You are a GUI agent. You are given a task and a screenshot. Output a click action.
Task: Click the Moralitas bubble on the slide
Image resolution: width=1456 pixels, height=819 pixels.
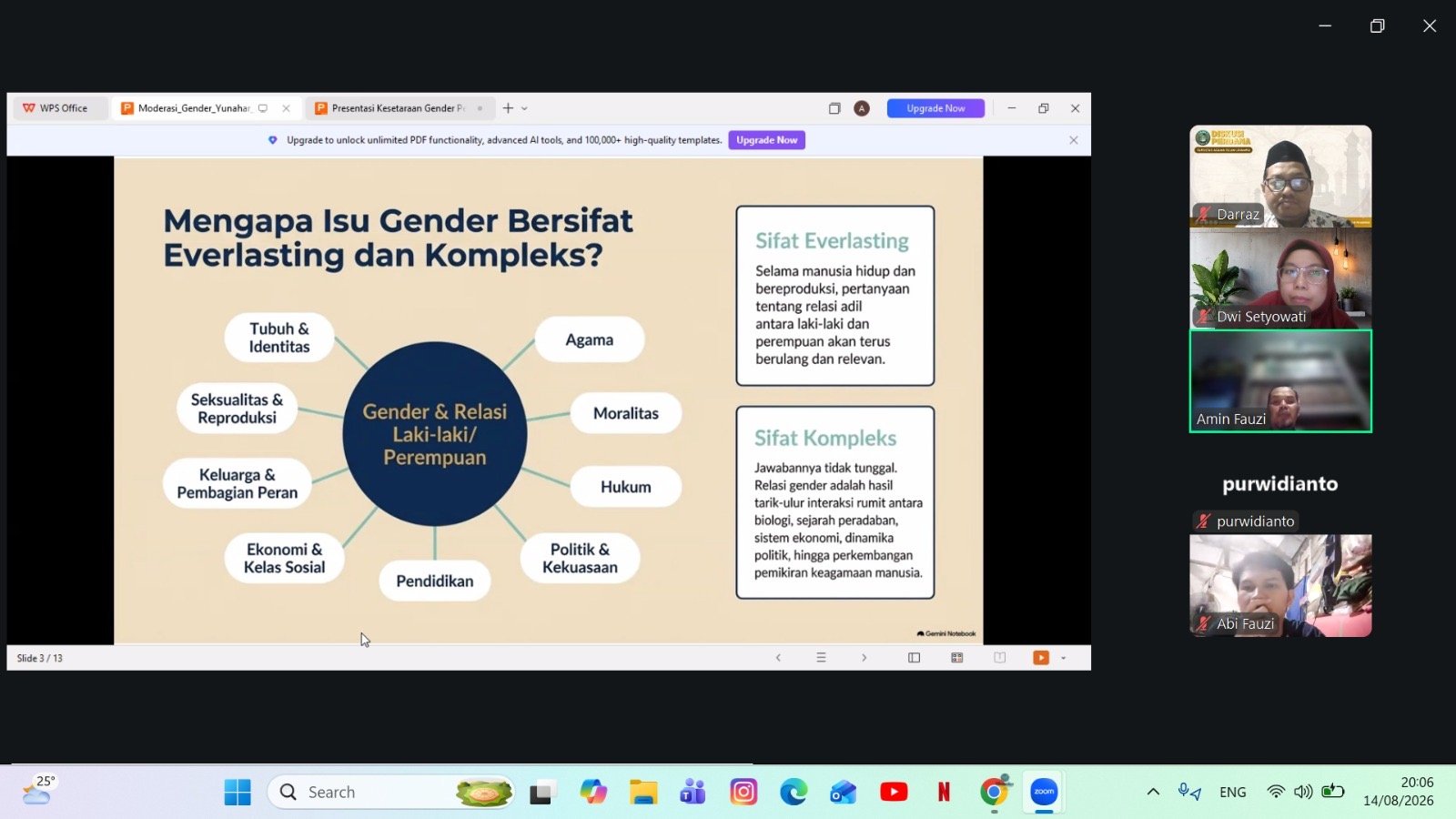point(626,413)
